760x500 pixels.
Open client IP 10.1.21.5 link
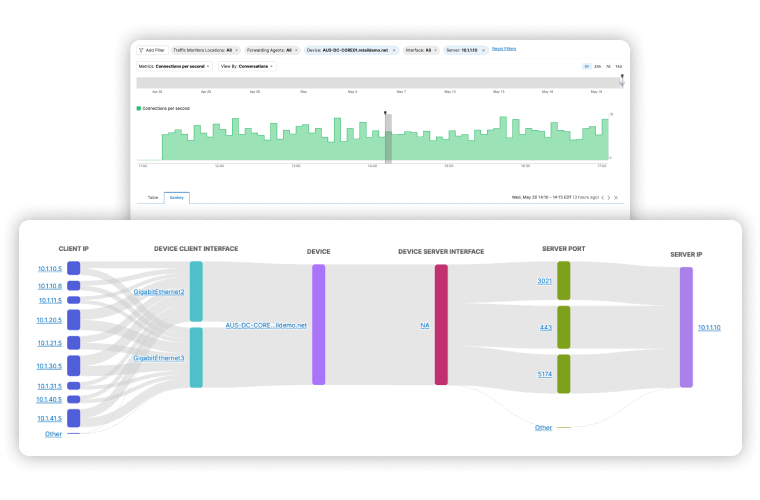pos(50,343)
